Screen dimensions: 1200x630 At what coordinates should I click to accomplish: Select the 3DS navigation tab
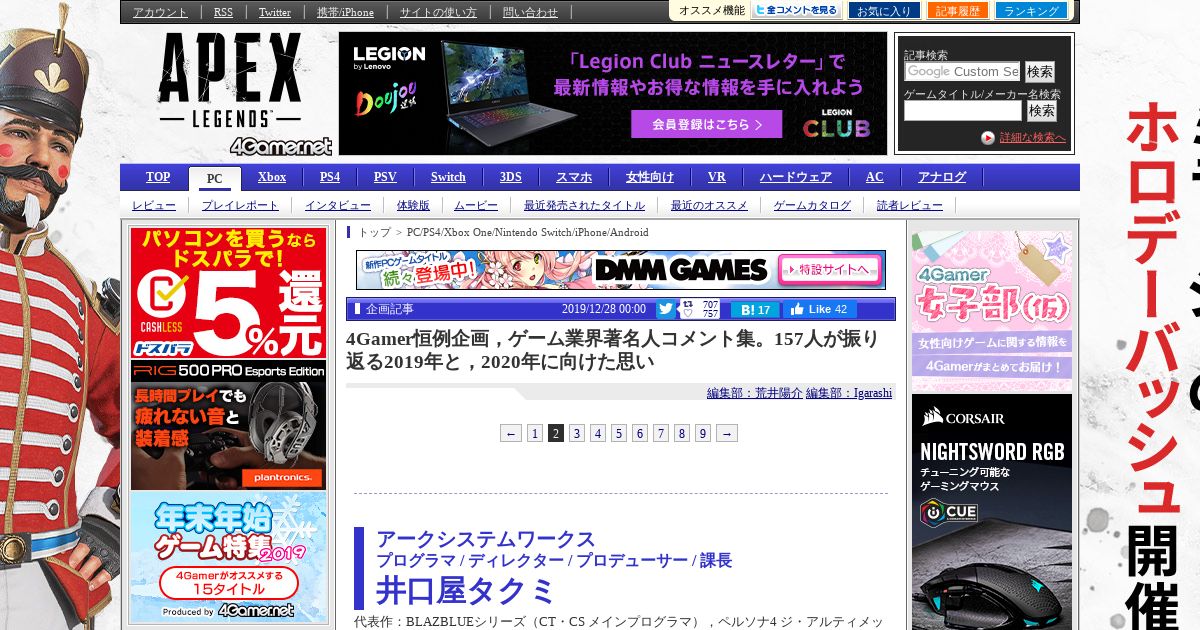pyautogui.click(x=510, y=177)
